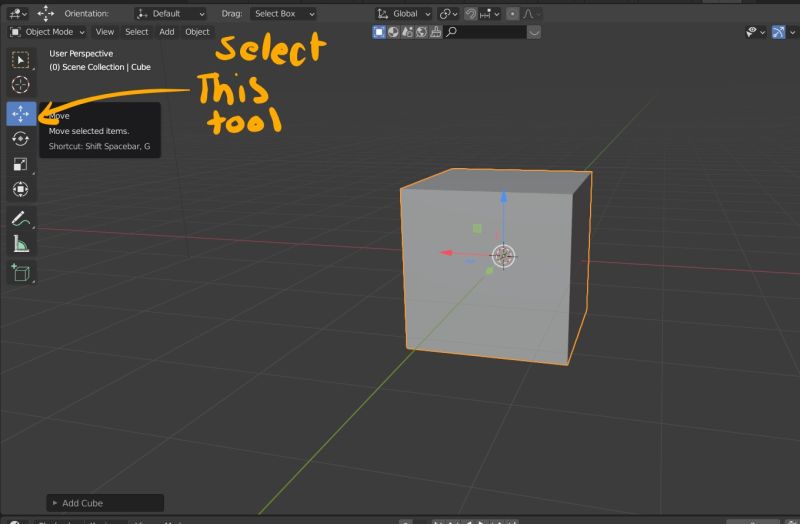Image resolution: width=800 pixels, height=524 pixels.
Task: Select the Select Box tool in toolbar
Action: (x=20, y=60)
